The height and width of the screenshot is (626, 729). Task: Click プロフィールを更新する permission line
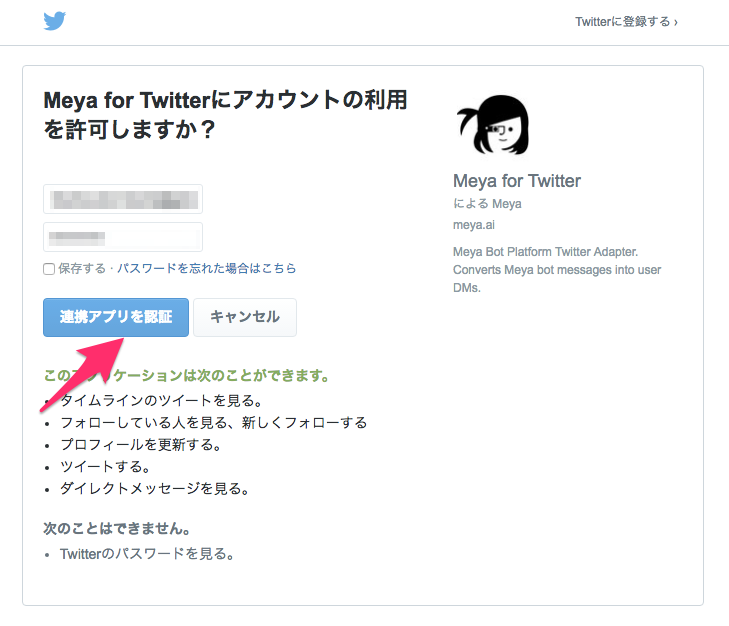(142, 444)
